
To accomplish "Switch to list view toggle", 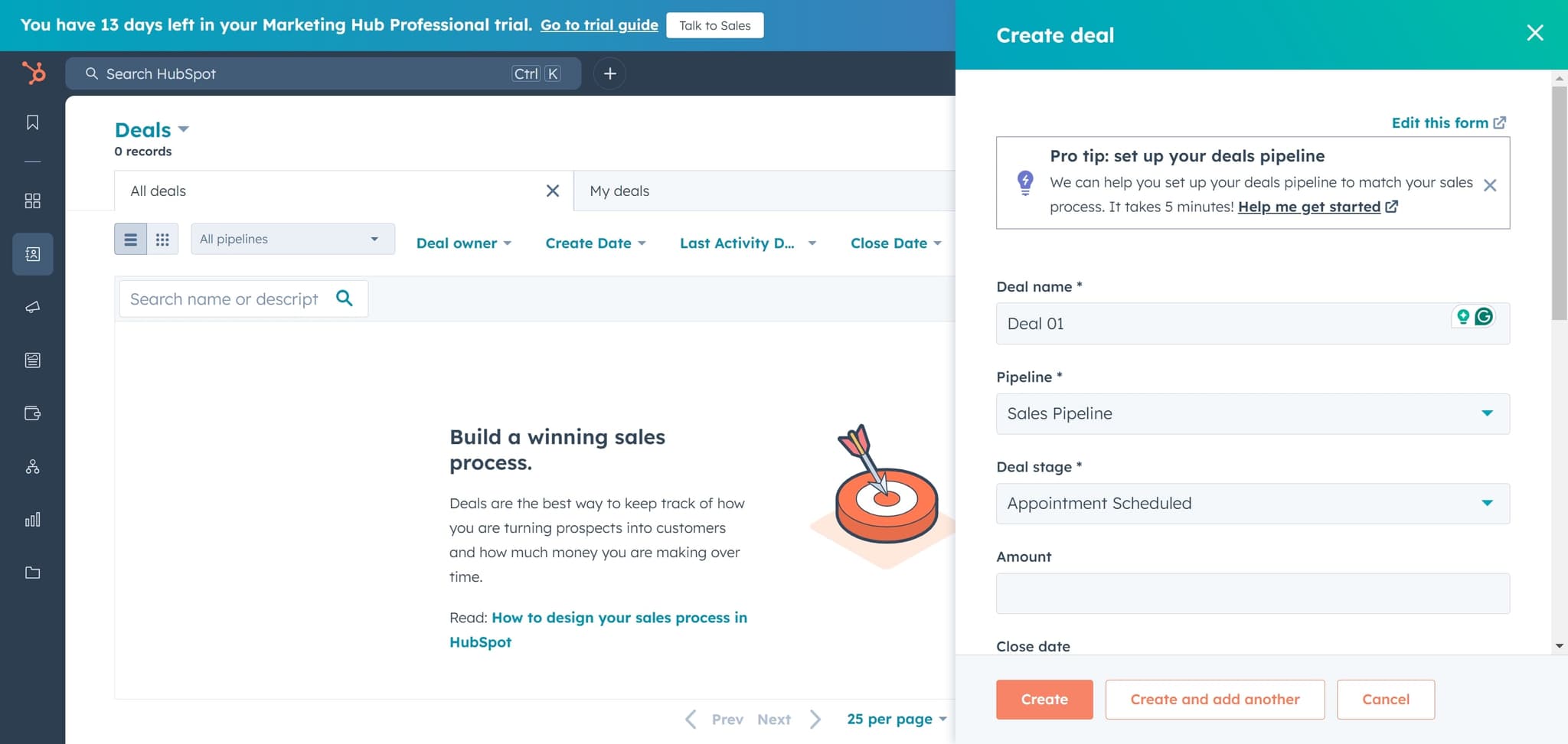I will [x=130, y=240].
